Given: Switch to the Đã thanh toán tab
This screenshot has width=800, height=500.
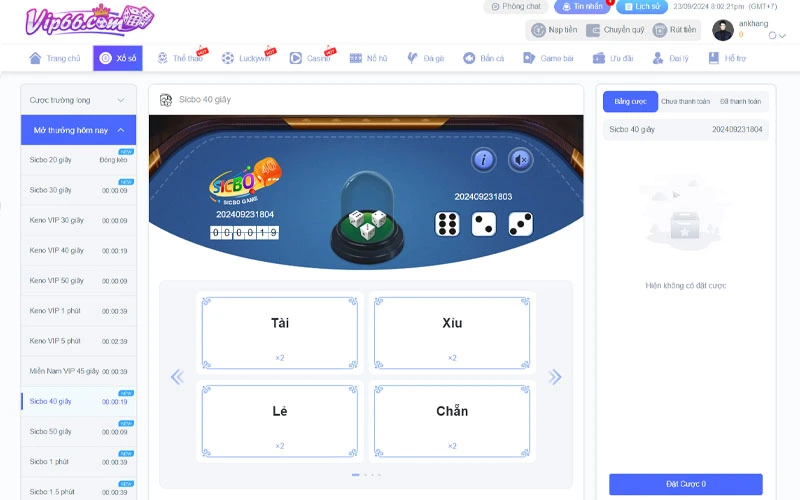Looking at the screenshot, I should (740, 101).
